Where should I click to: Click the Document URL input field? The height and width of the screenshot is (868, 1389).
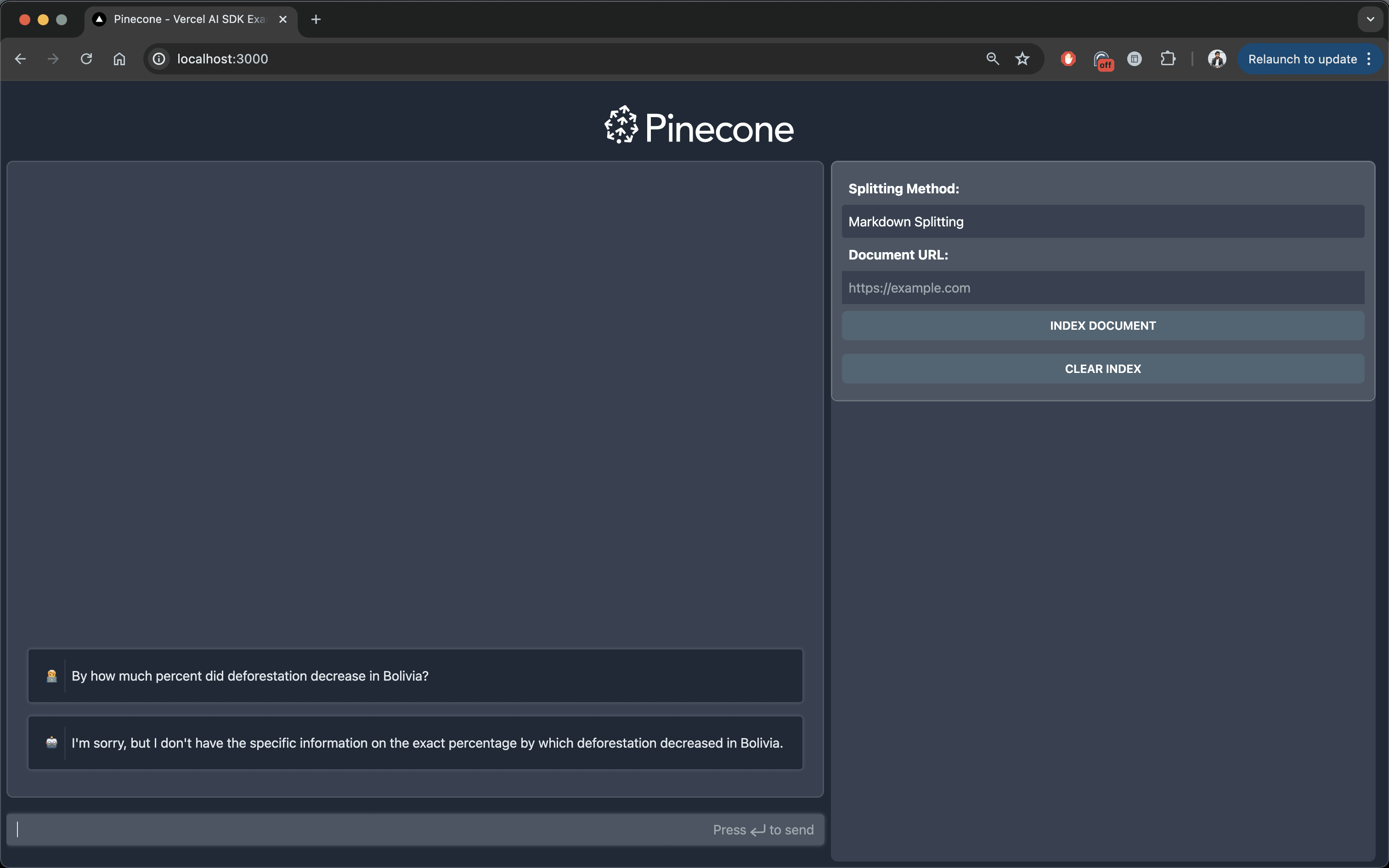[x=1102, y=287]
